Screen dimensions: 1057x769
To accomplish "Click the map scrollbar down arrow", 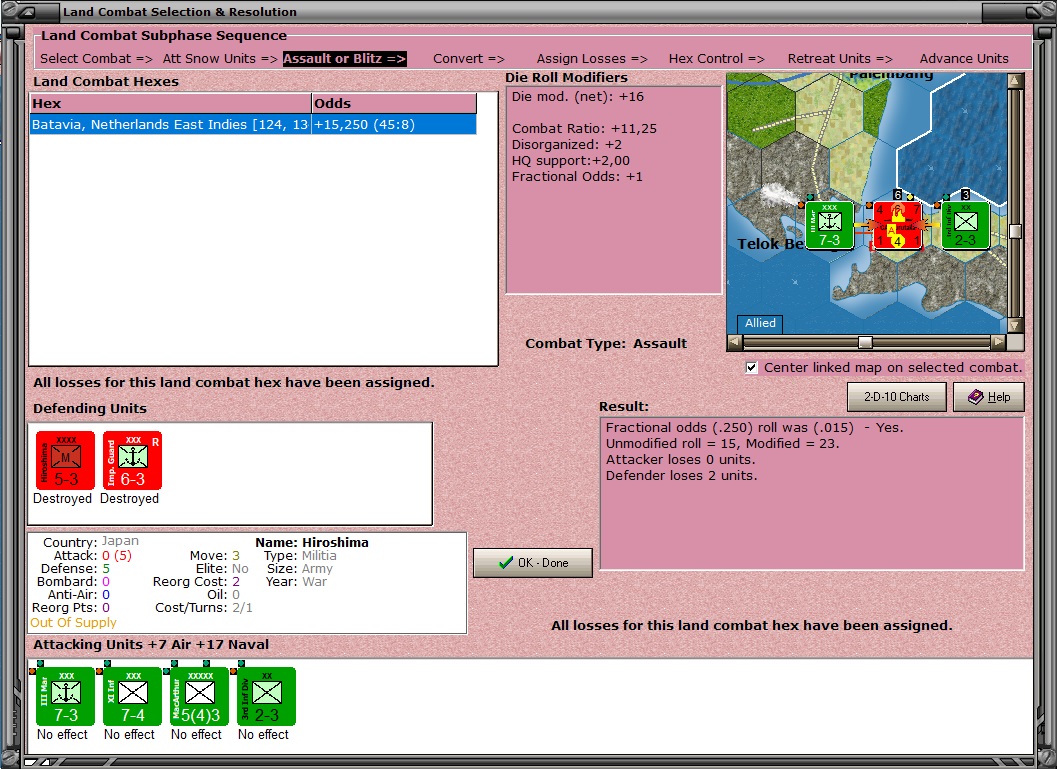I will (1015, 325).
